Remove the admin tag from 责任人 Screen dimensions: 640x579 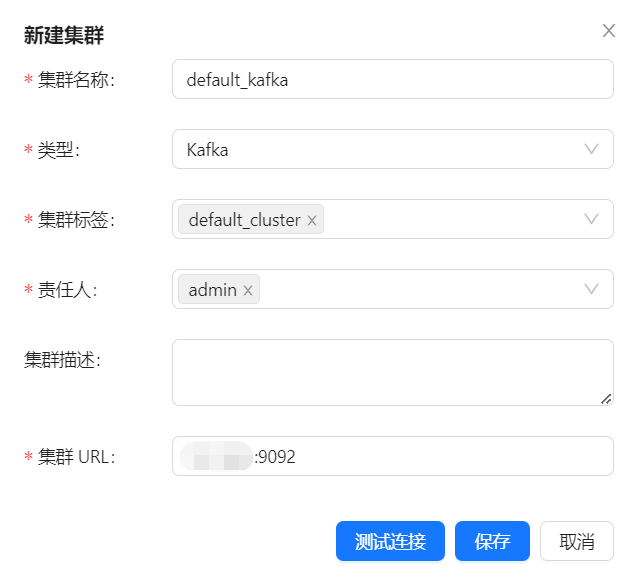click(248, 291)
